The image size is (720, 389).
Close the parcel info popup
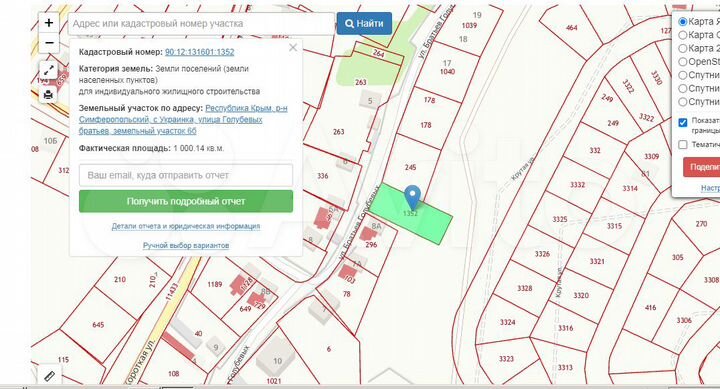(293, 48)
